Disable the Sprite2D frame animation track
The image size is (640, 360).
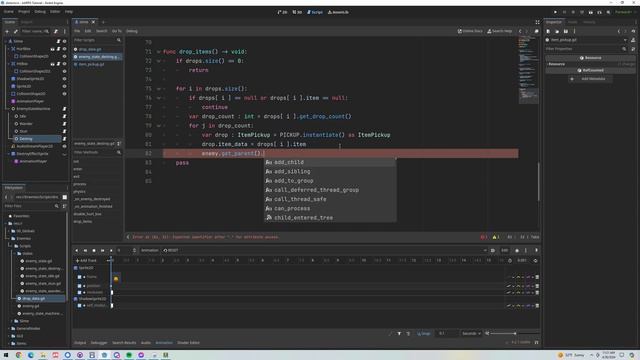click(80, 277)
